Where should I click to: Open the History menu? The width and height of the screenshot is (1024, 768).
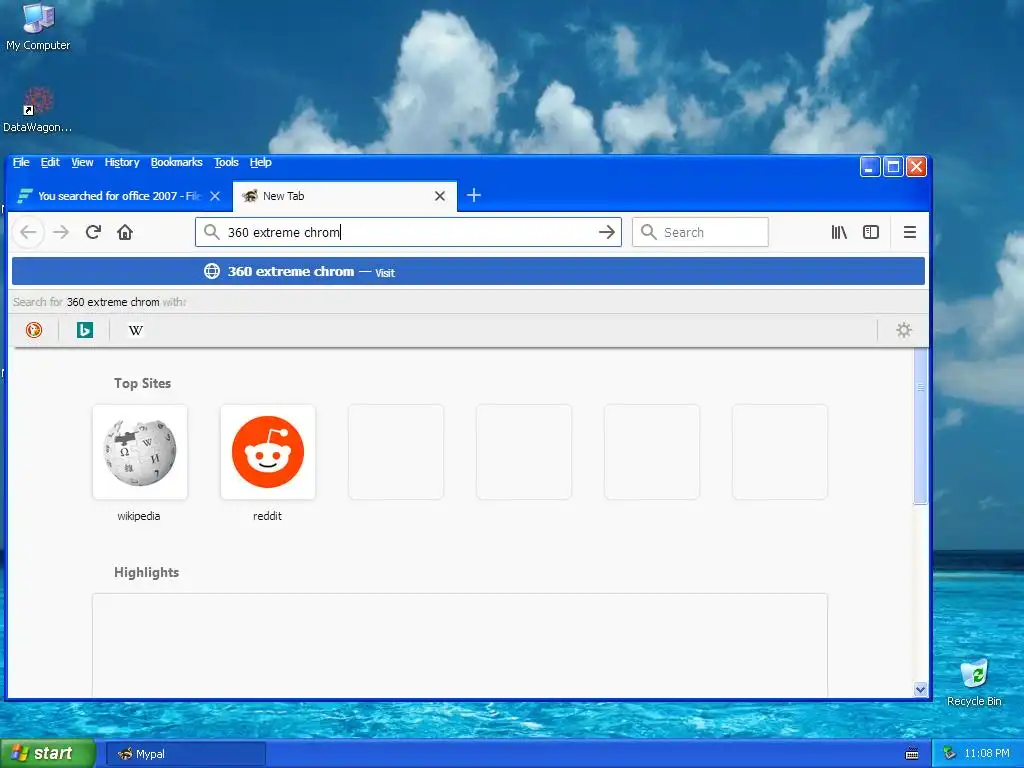[122, 162]
